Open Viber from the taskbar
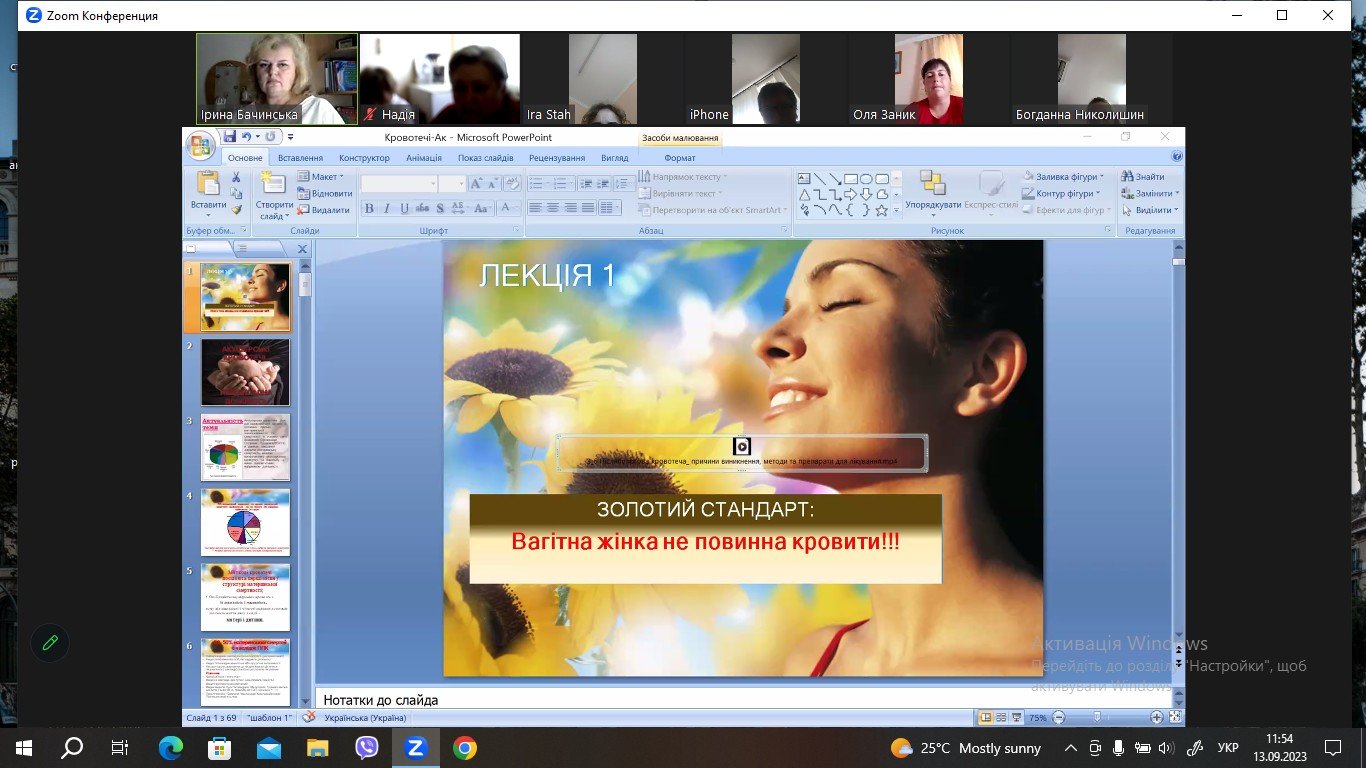 pos(367,748)
